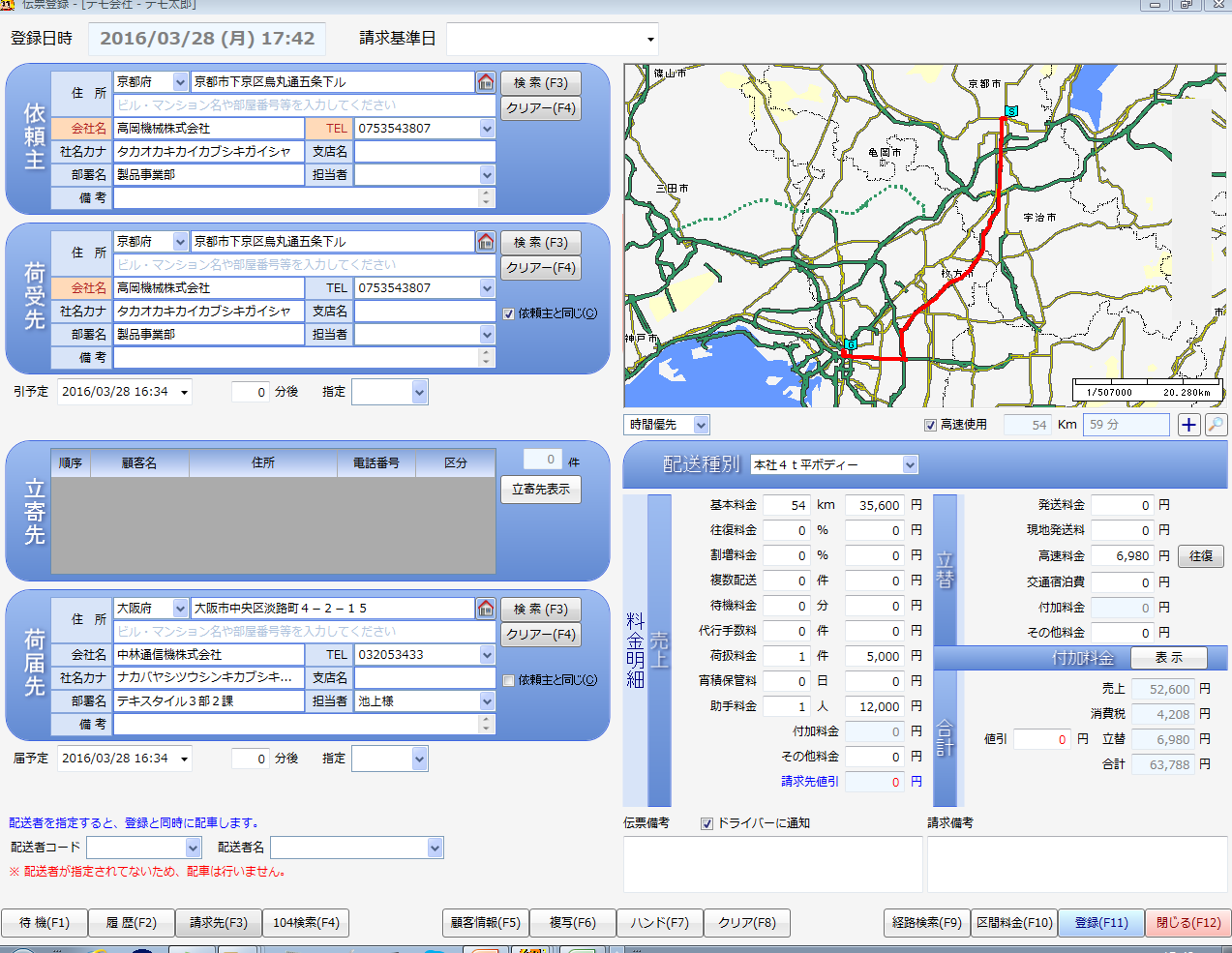The width and height of the screenshot is (1232, 953).
Task: Click the blue plus icon below the map
Action: [1188, 425]
